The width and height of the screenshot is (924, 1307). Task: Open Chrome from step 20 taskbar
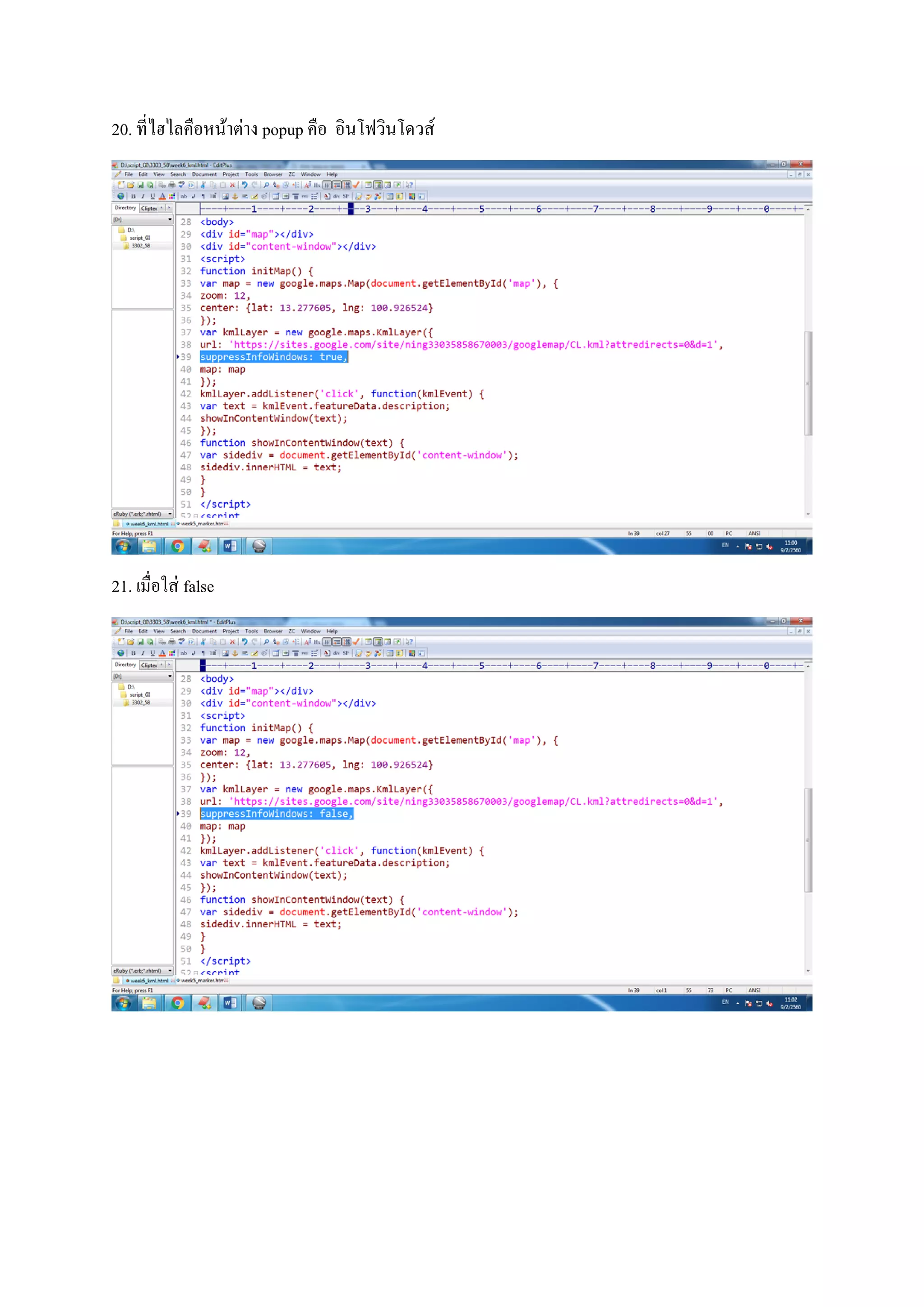(x=177, y=547)
